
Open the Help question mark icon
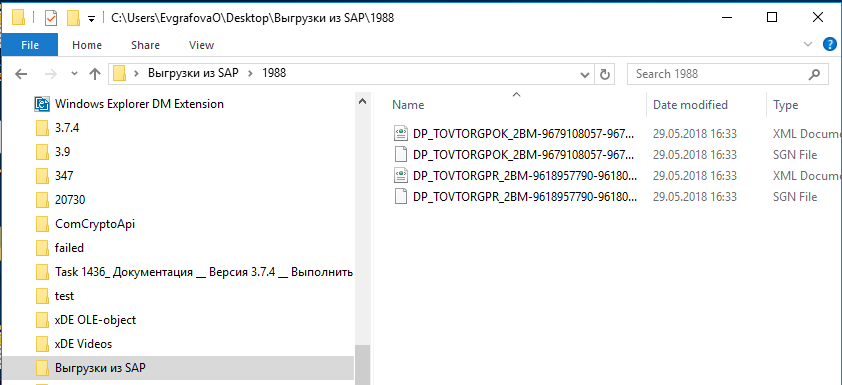[829, 44]
